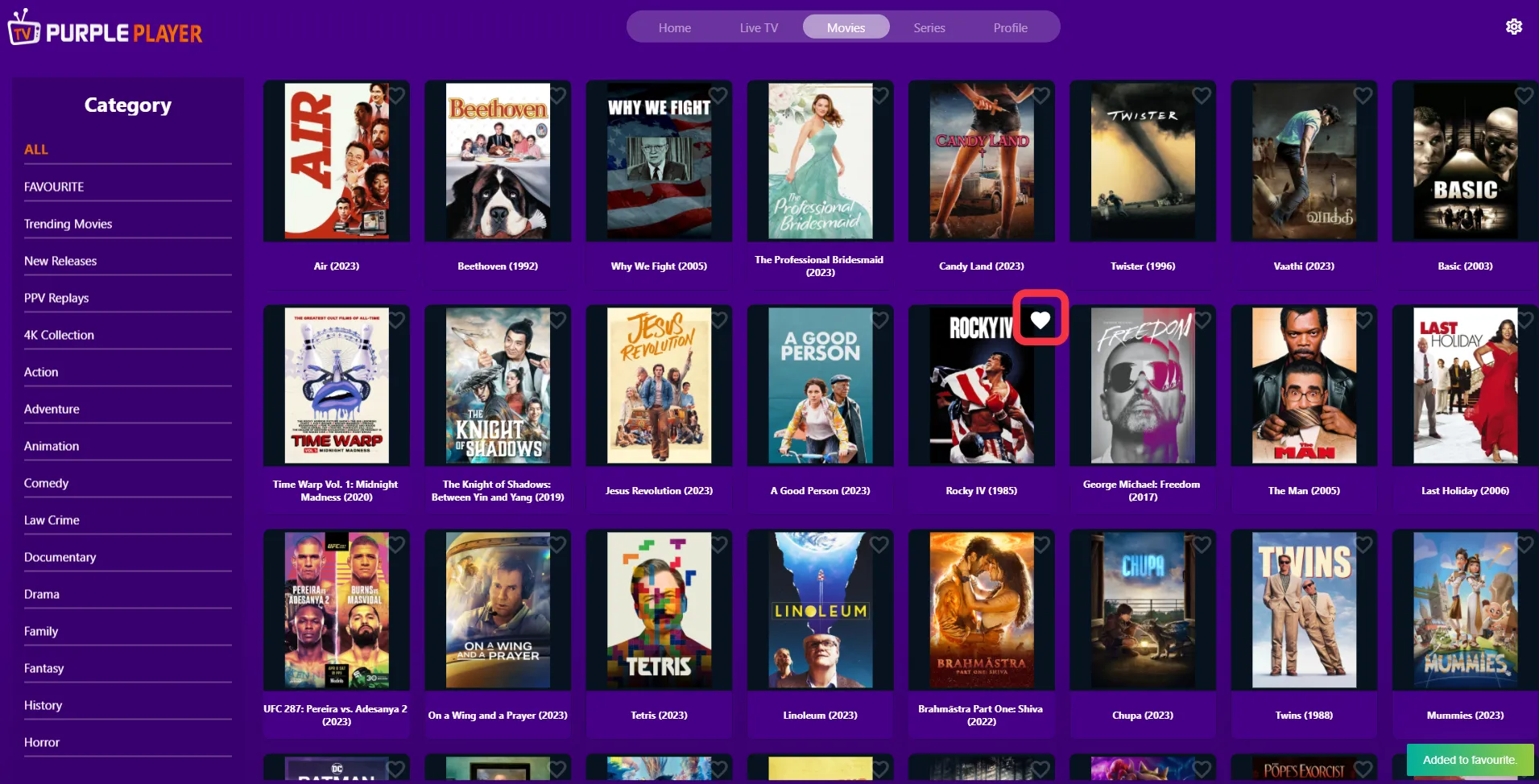
Task: Heart On a Wing and a Prayer
Action: coord(557,545)
